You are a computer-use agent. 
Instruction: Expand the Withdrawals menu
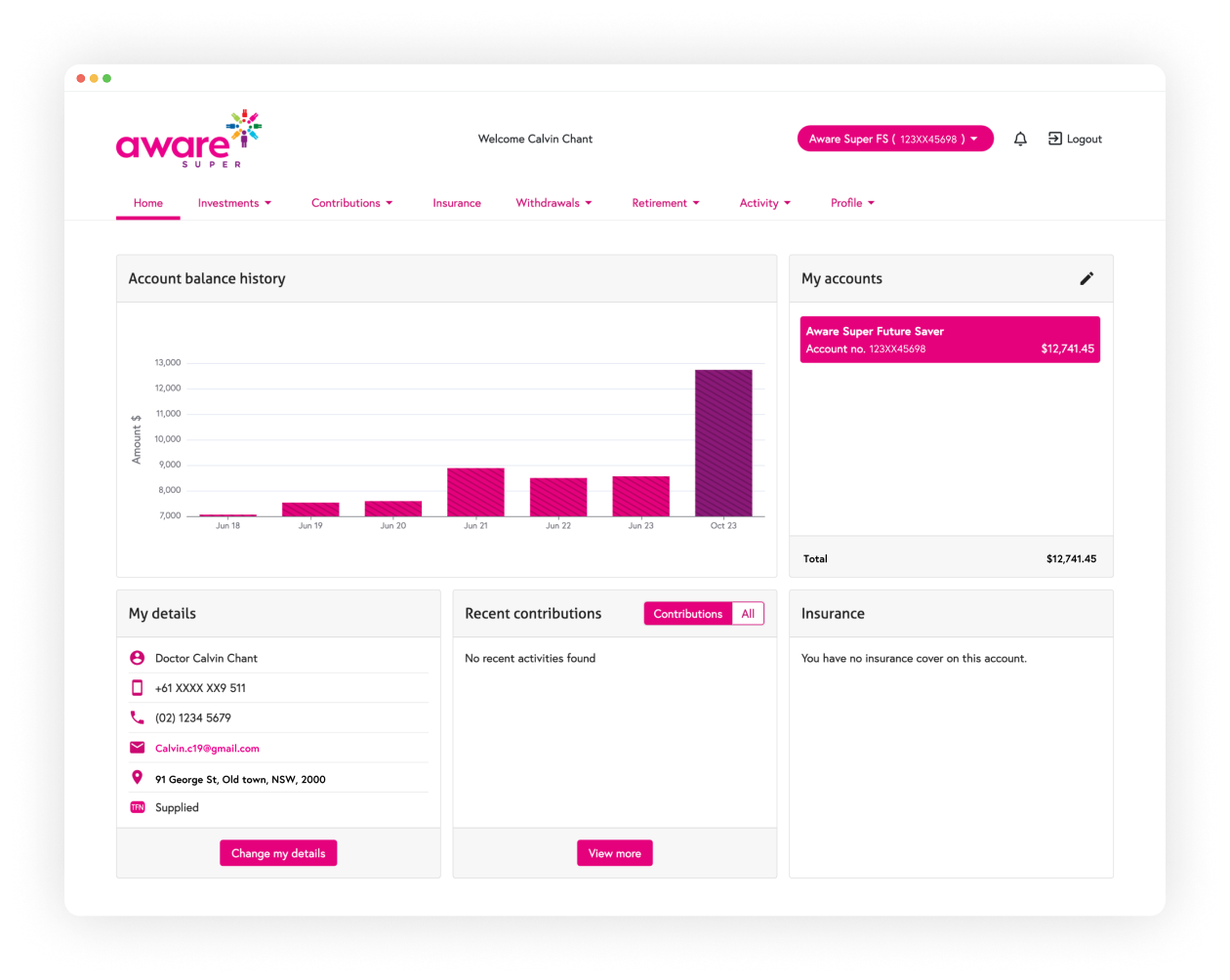tap(553, 203)
